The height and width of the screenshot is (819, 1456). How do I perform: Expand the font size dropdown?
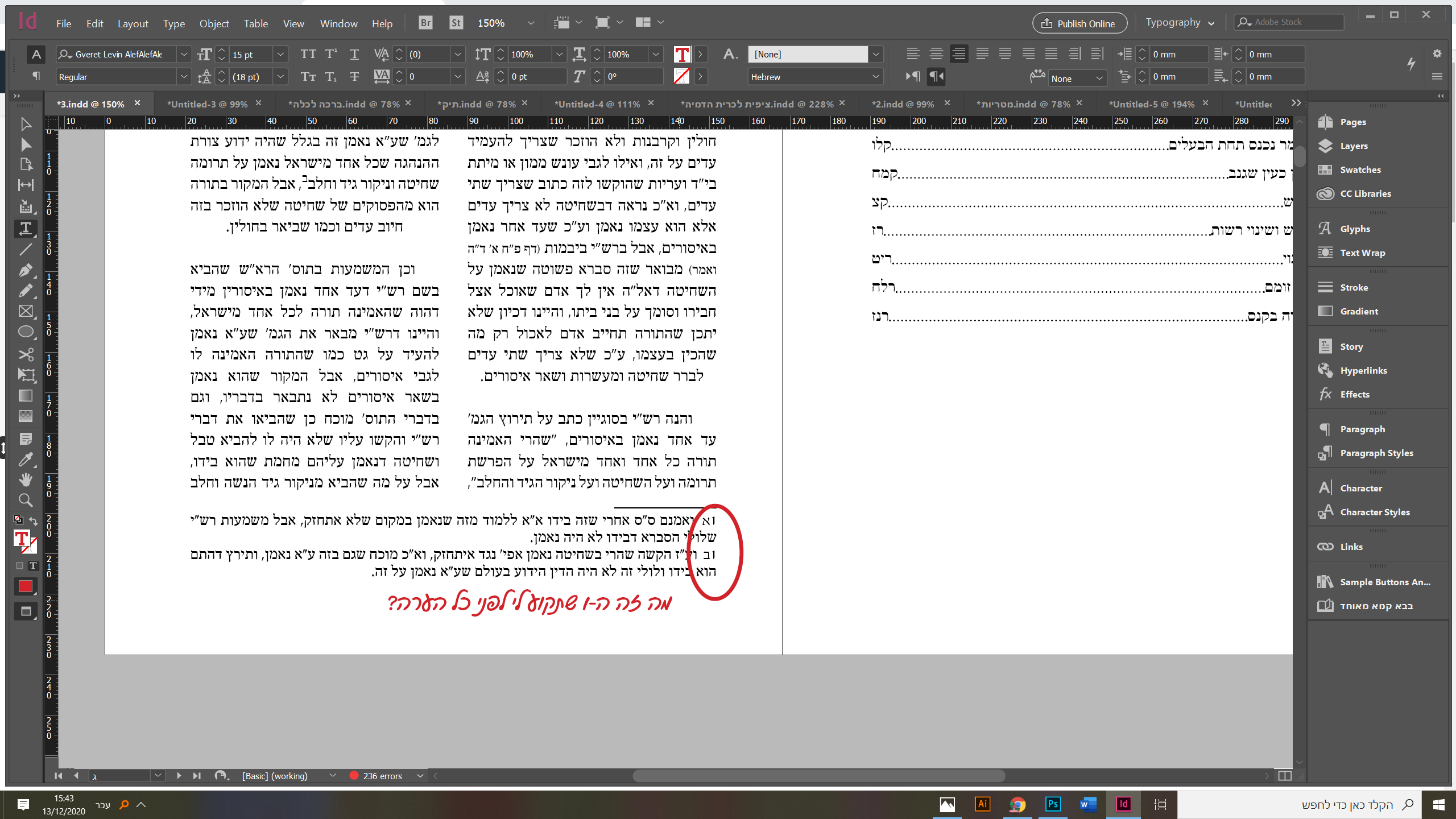point(280,55)
